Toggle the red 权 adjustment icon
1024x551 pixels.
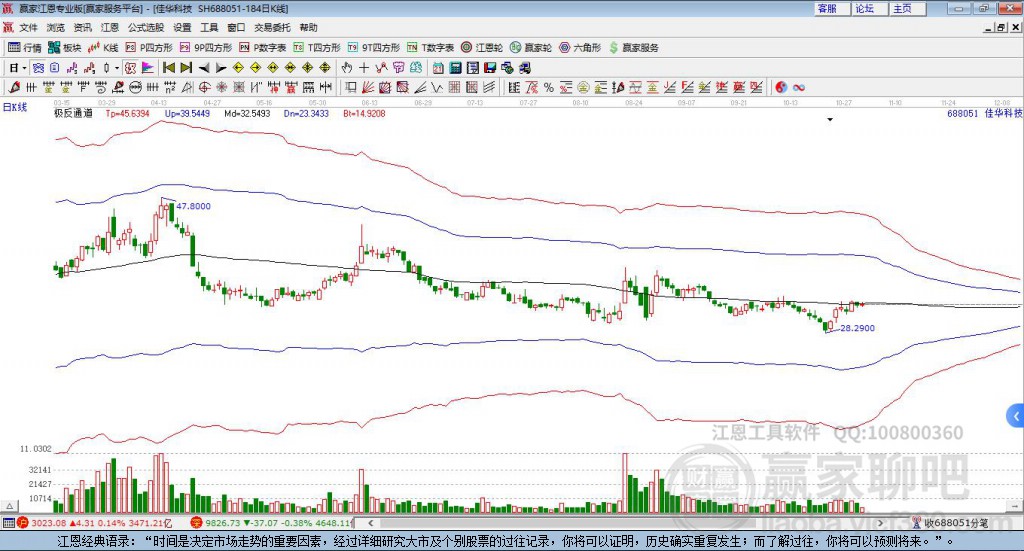pyautogui.click(x=131, y=68)
